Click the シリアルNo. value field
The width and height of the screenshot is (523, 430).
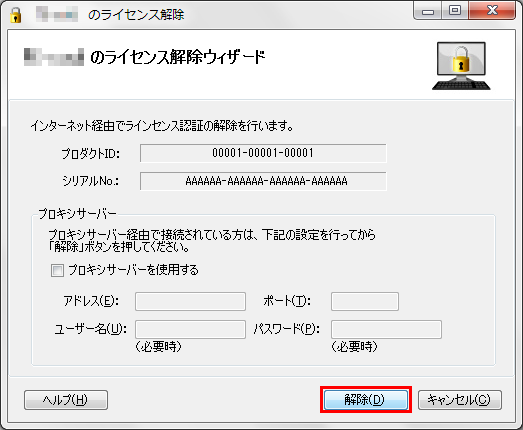pos(263,181)
